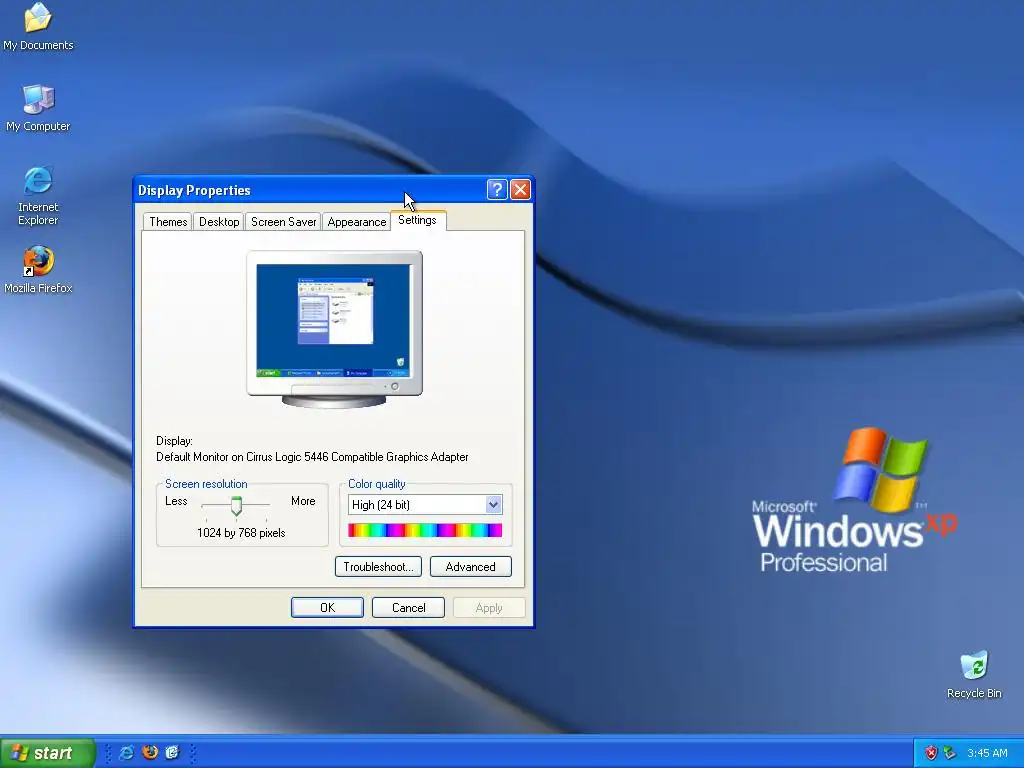Select the Internet Explorer desktop icon
This screenshot has width=1024, height=768.
38,195
